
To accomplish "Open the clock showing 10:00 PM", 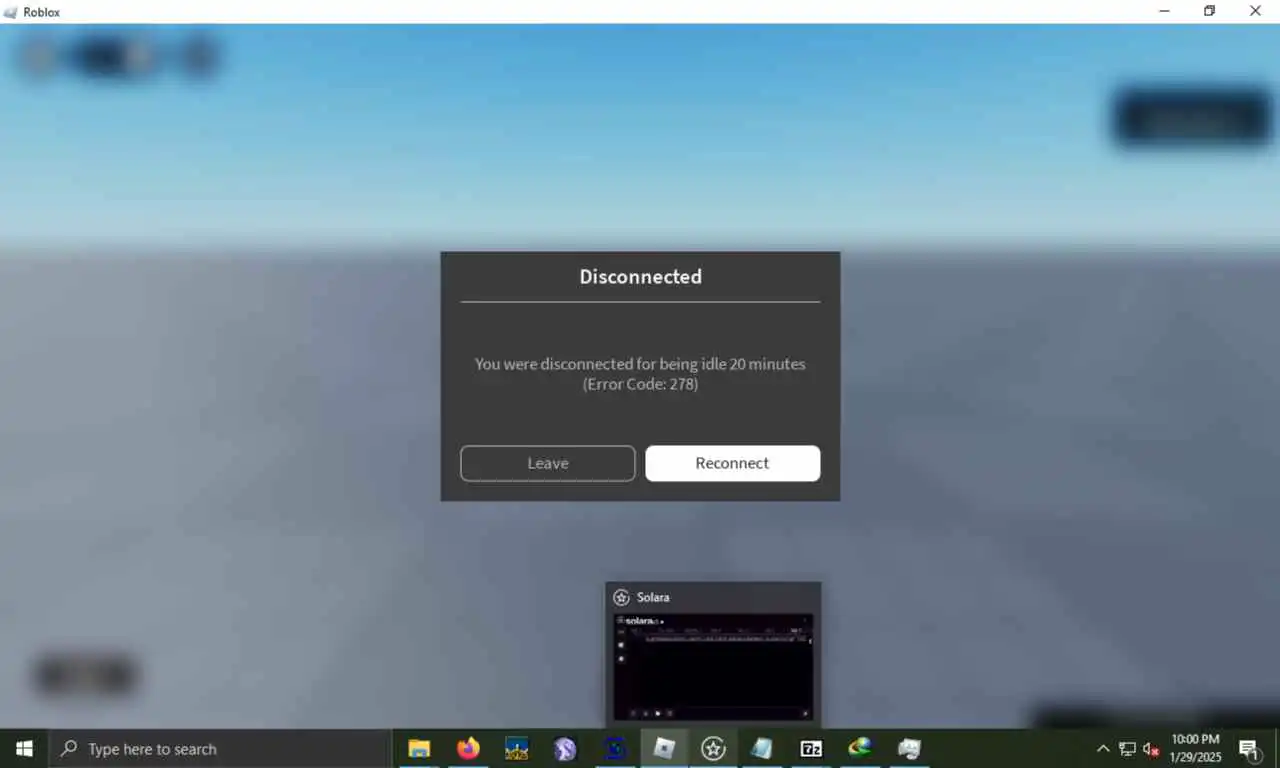I will pos(1195,749).
